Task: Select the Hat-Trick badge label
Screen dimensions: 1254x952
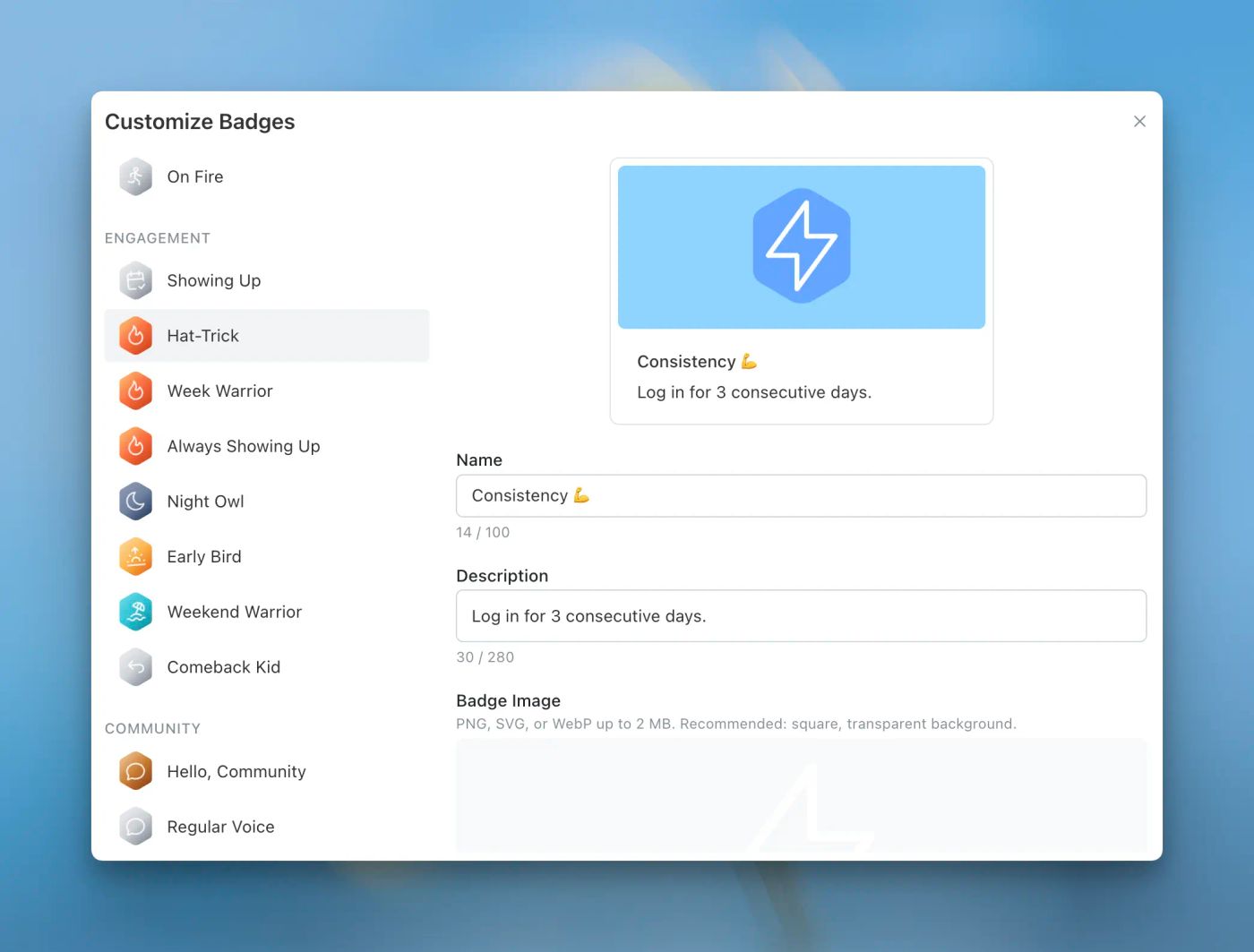Action: (202, 336)
